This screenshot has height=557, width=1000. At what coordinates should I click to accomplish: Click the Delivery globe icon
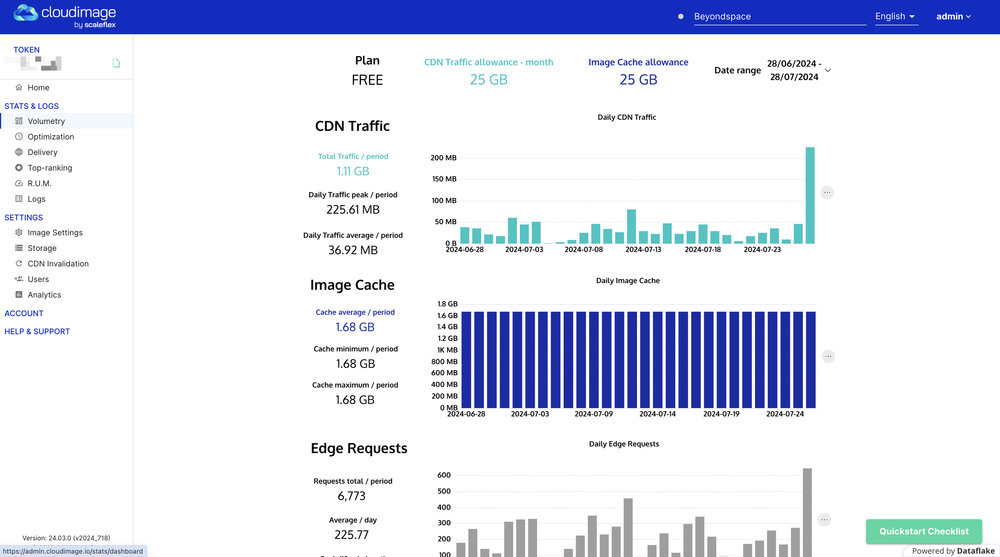coord(18,152)
